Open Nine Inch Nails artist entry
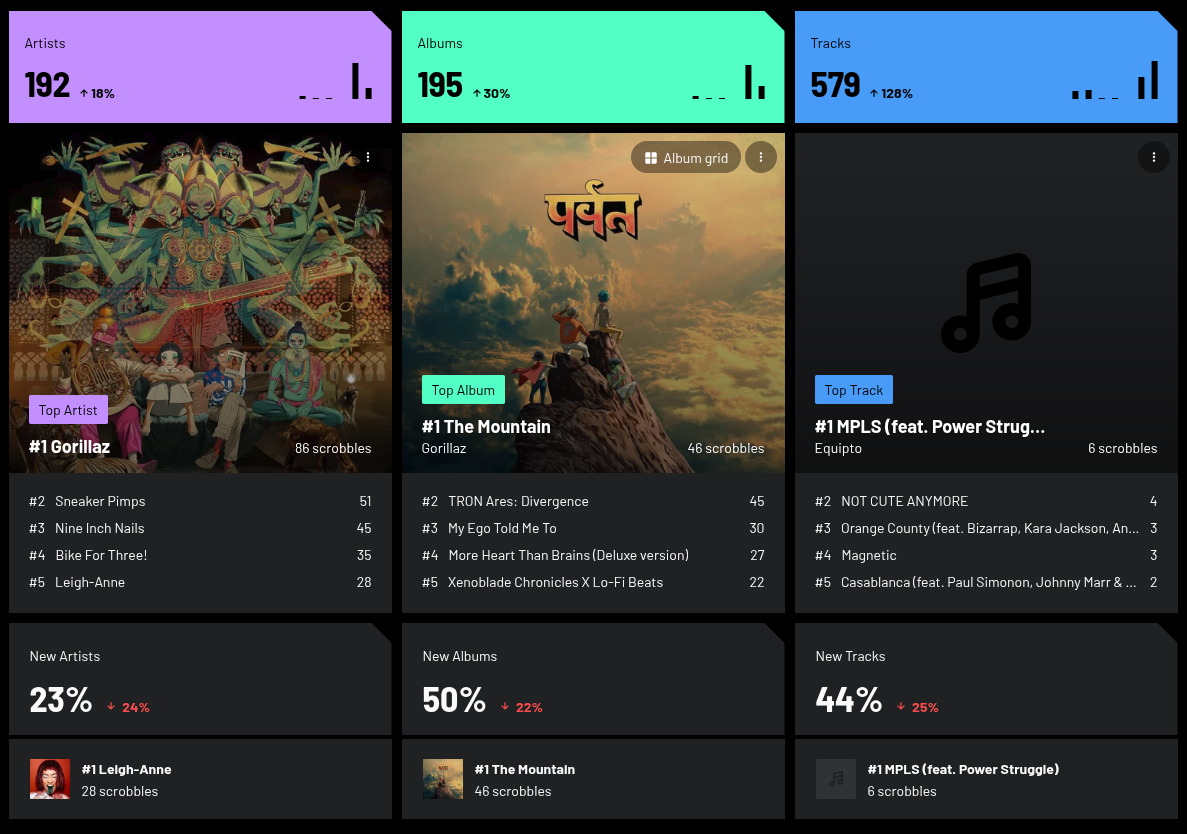 99,528
